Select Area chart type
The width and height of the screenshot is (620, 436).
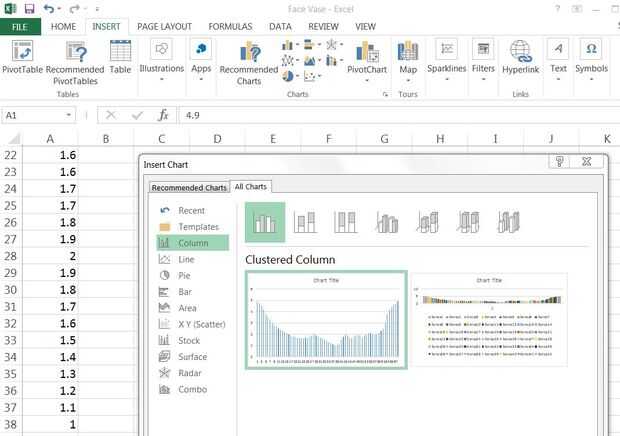(x=192, y=308)
